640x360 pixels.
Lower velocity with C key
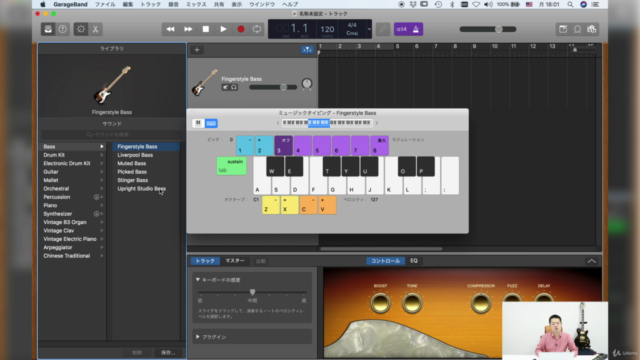[x=309, y=205]
